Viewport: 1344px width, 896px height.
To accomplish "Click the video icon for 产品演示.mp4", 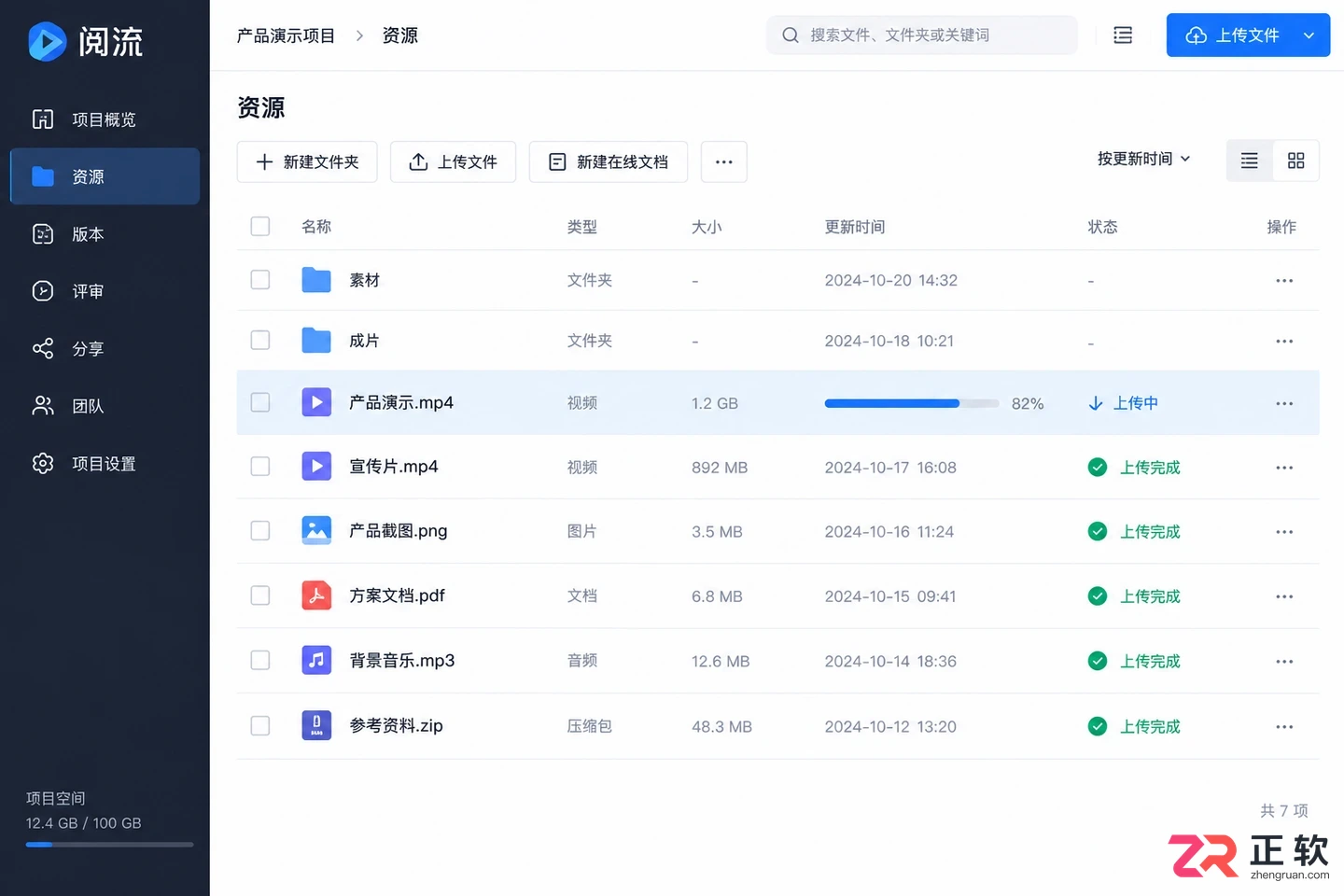I will click(x=316, y=402).
